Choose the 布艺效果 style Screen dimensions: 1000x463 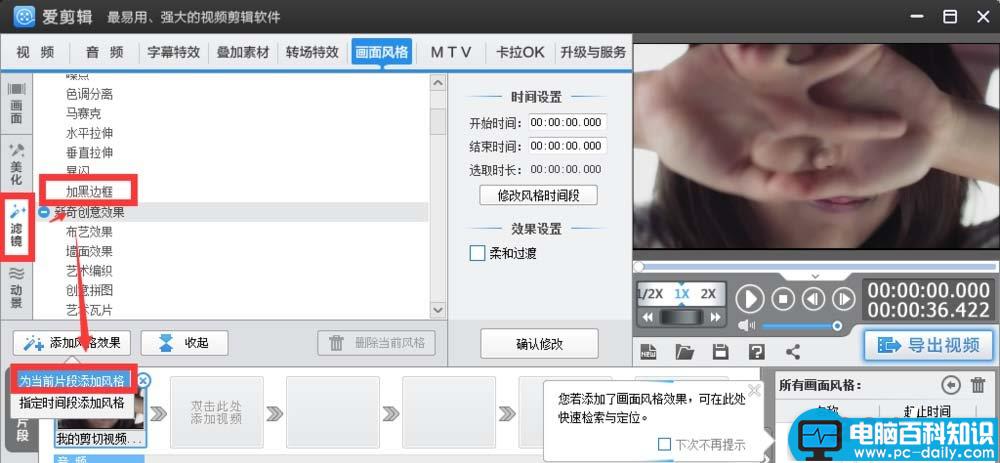tap(89, 232)
